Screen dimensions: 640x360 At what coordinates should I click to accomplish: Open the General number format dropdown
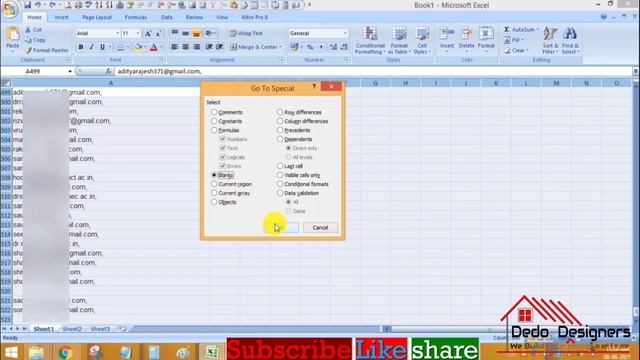click(345, 33)
